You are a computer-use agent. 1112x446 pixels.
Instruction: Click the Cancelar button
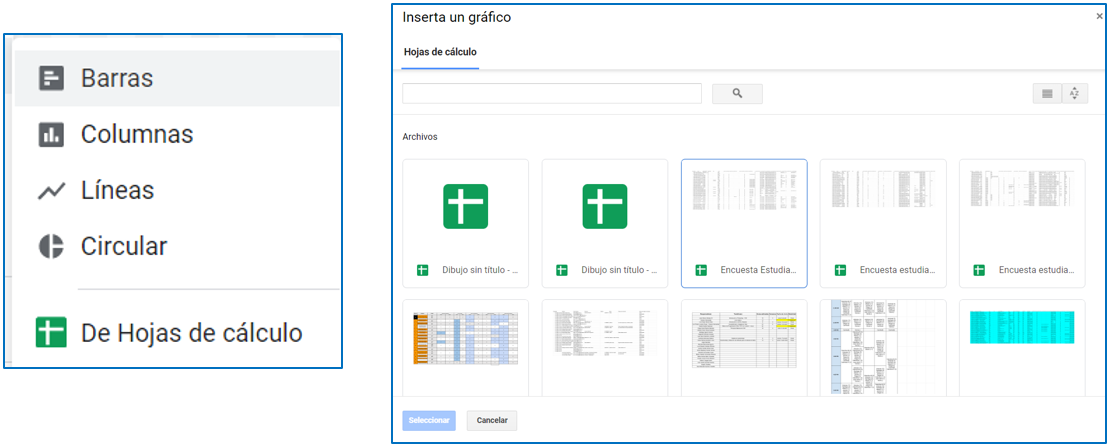(x=492, y=421)
